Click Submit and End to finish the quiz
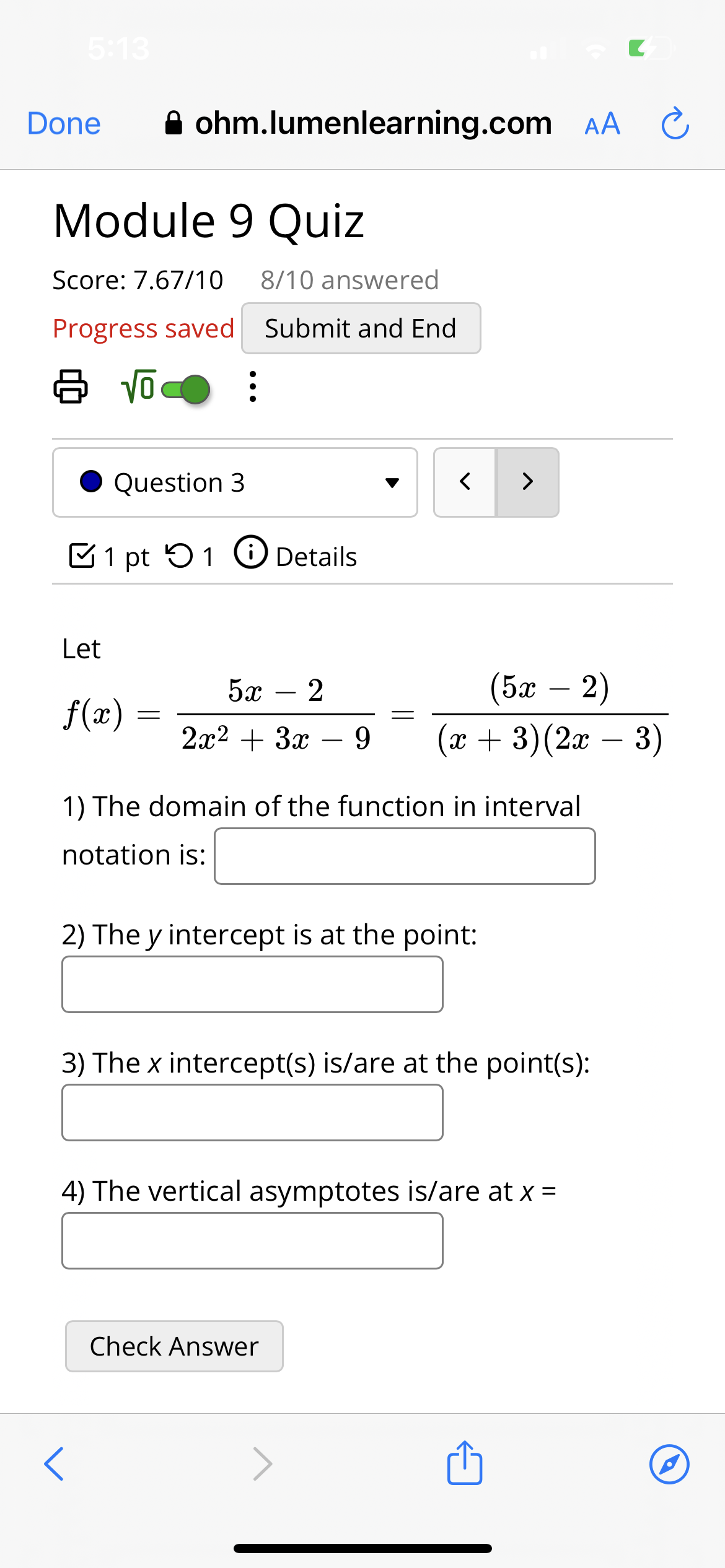Viewport: 725px width, 1568px height. 361,328
